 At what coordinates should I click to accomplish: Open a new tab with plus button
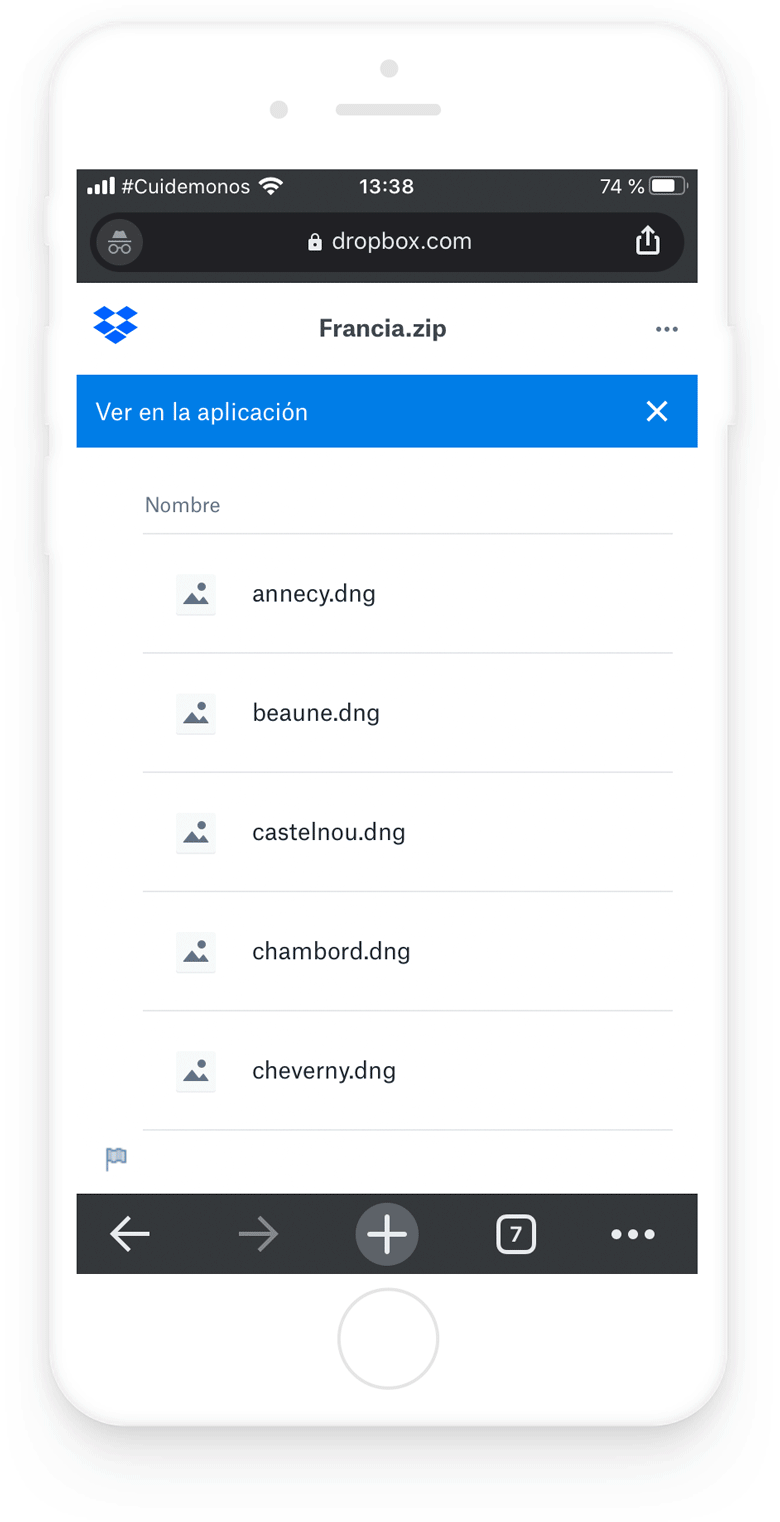(x=387, y=1235)
